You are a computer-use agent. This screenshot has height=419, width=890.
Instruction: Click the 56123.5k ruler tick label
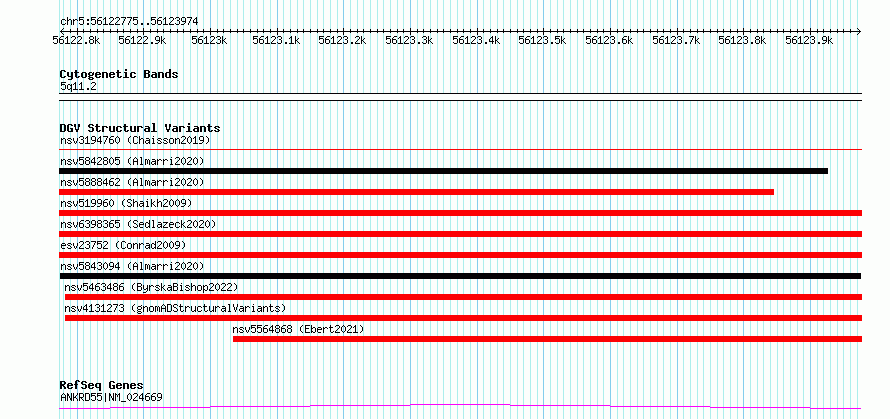click(x=543, y=40)
